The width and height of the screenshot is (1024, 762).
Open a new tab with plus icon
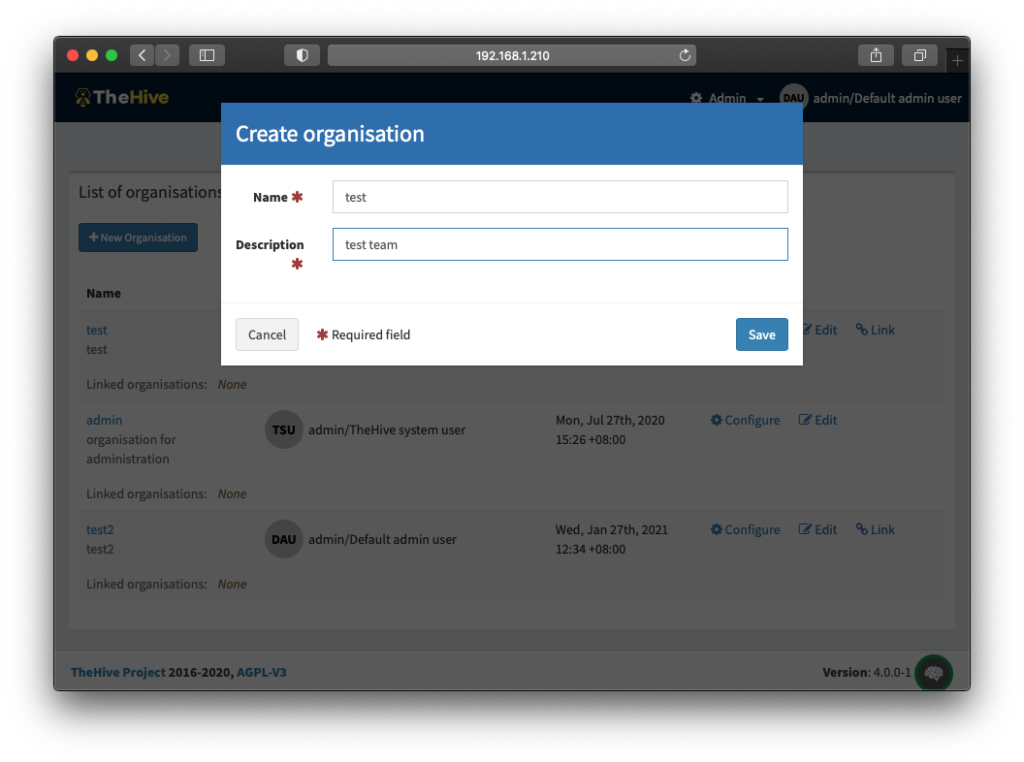957,60
